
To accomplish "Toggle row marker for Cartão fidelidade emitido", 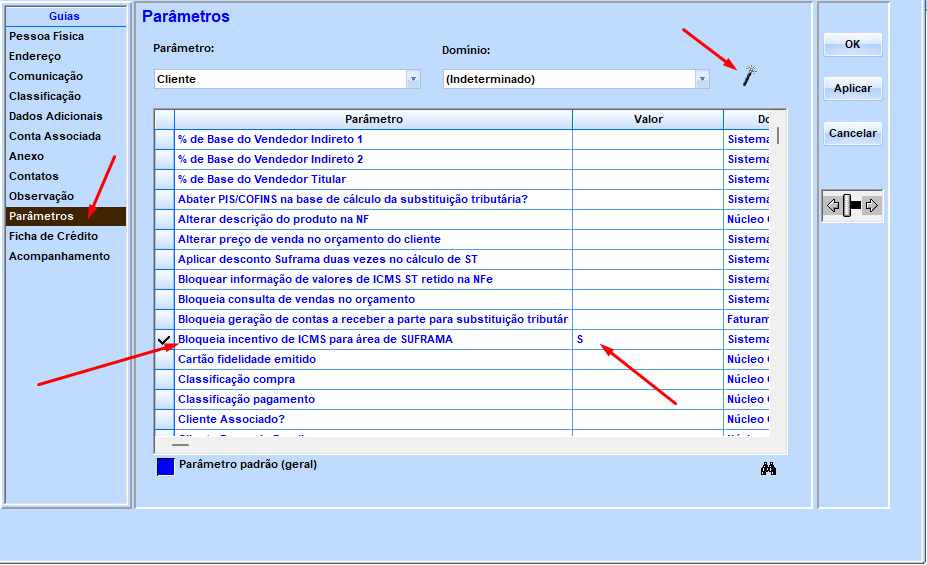I will point(164,359).
